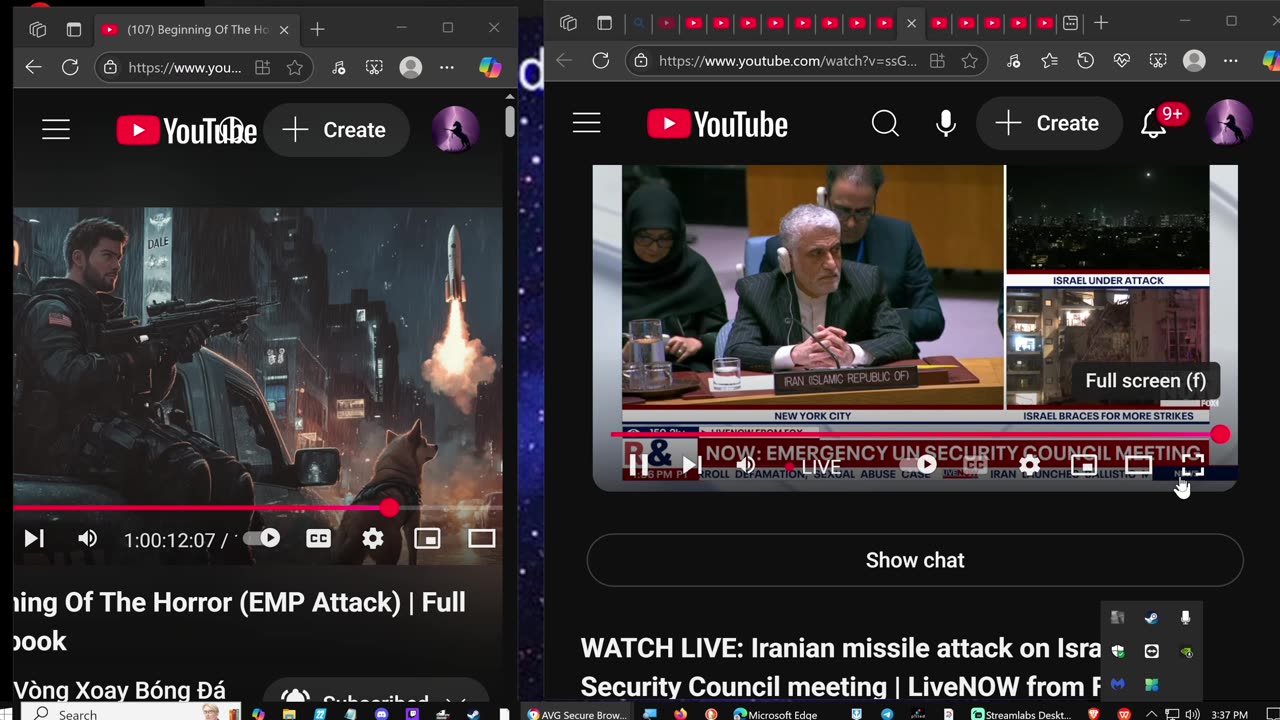Screen dimensions: 1280x720
Task: Open YouTube search in right window
Action: [885, 123]
